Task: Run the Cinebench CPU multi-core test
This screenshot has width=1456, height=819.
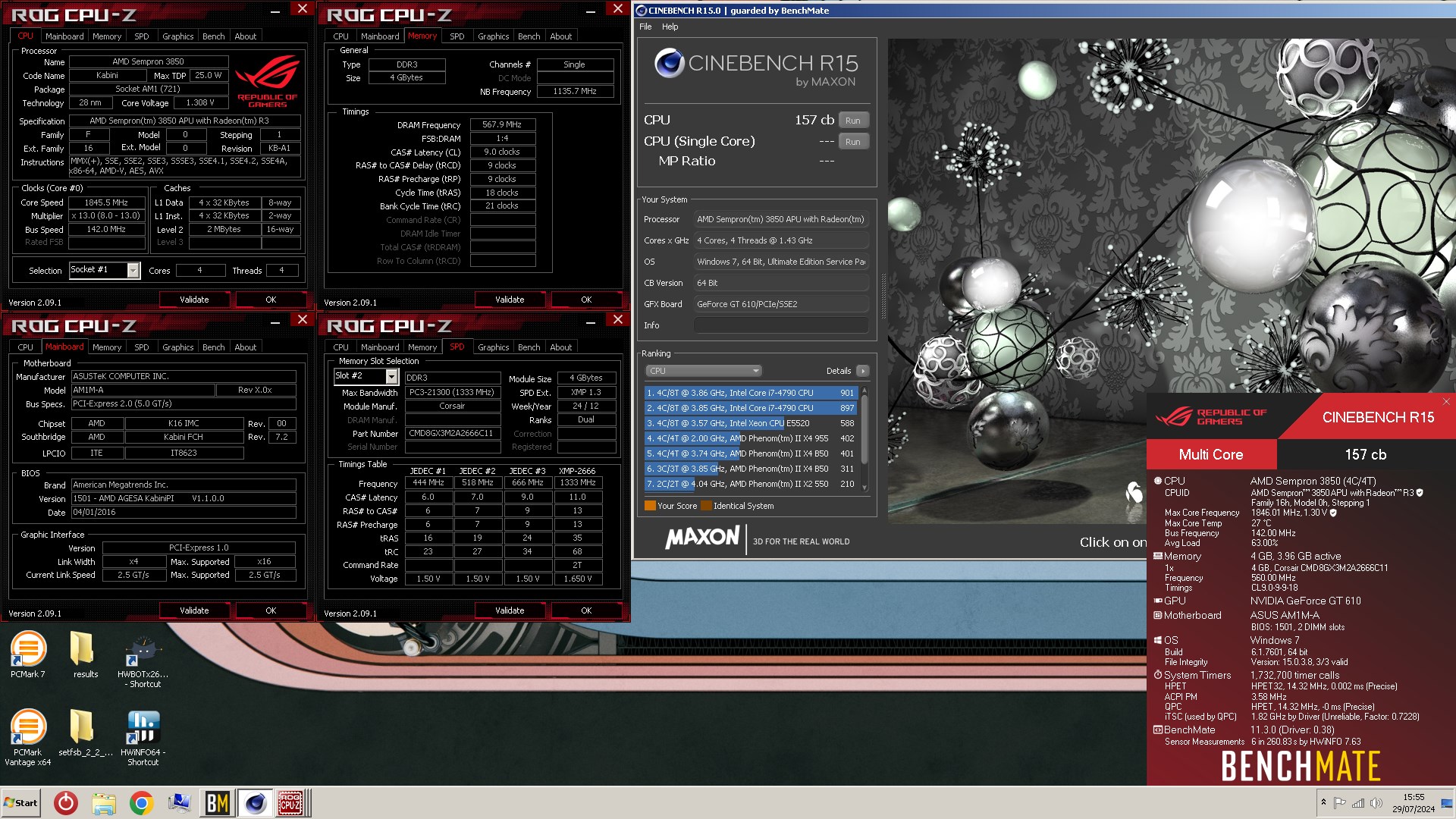Action: click(853, 121)
